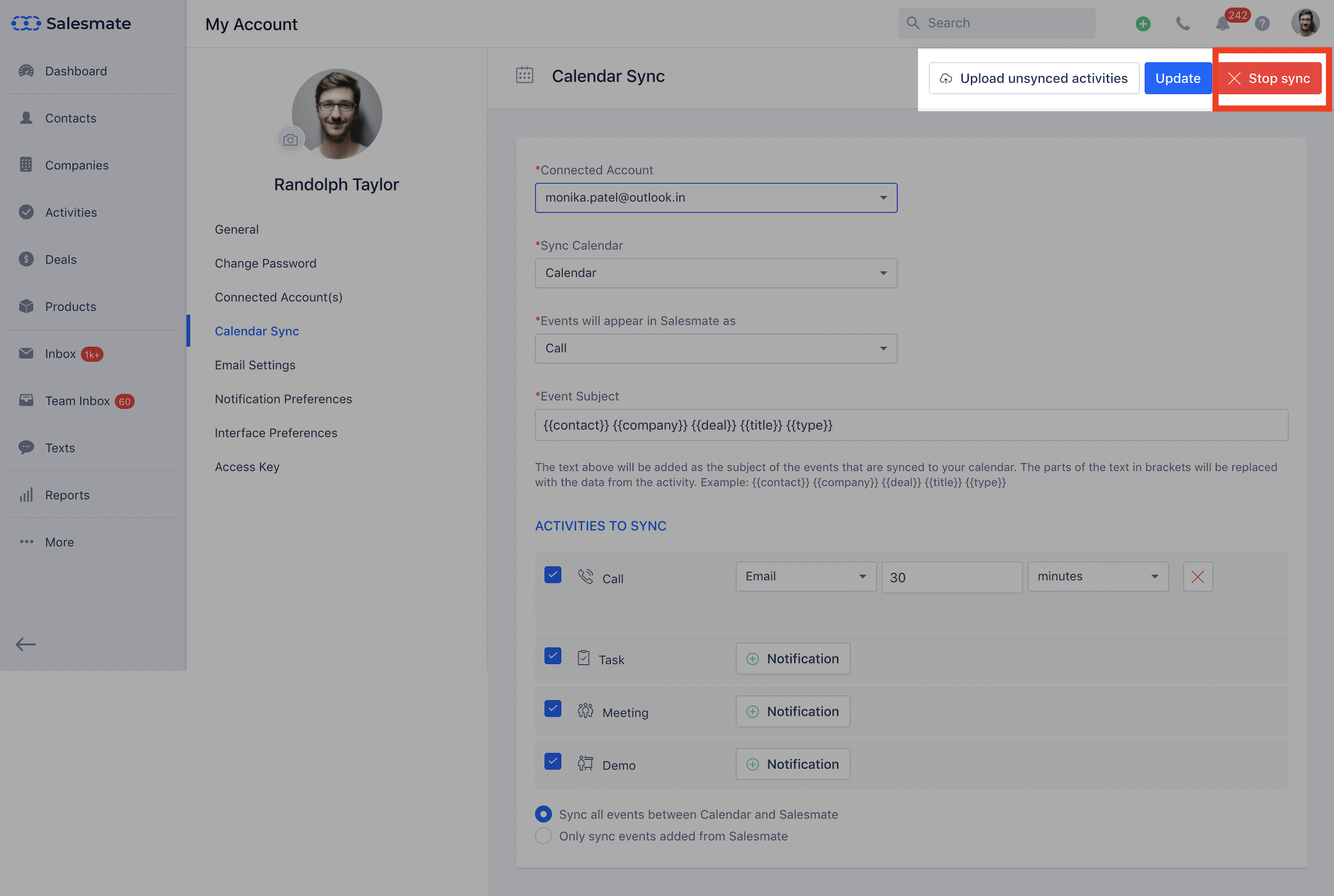Click Upload unsynced activities button
The image size is (1334, 896).
pos(1034,78)
